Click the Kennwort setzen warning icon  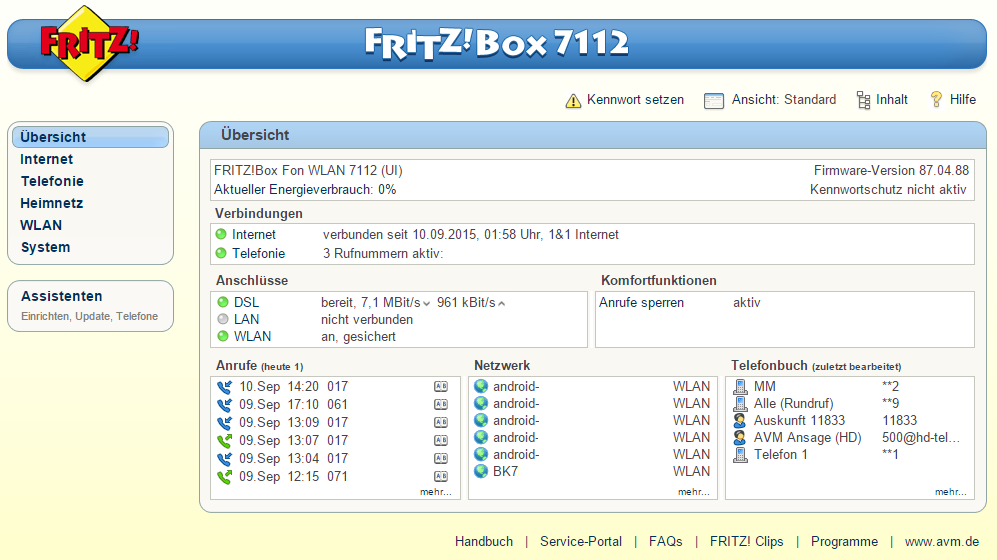pyautogui.click(x=573, y=100)
